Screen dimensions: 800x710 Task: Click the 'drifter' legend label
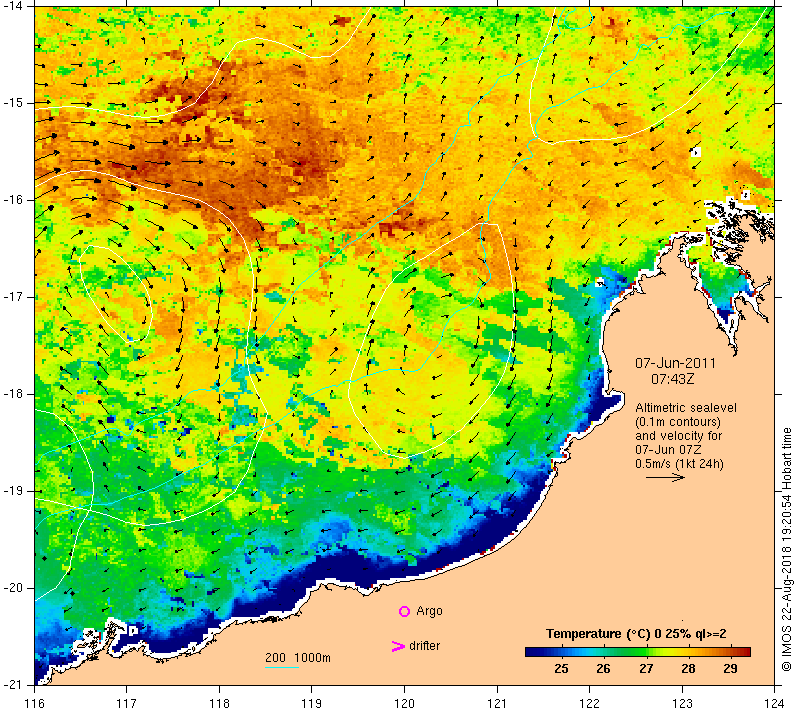coord(424,646)
